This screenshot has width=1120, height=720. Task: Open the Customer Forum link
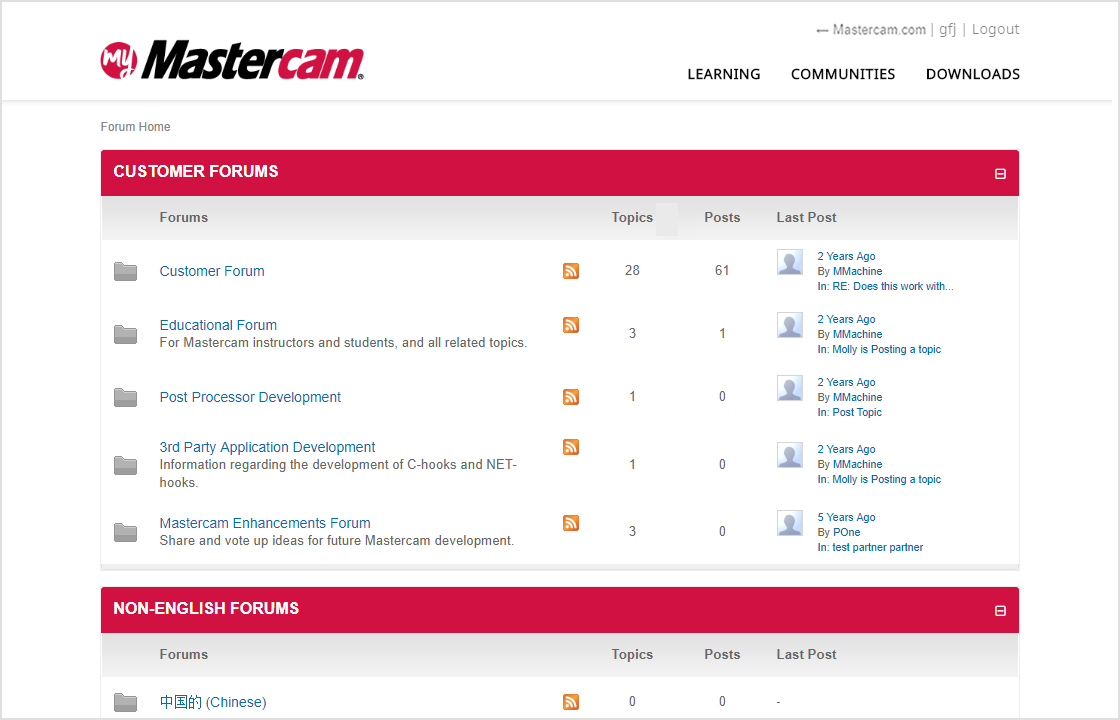pos(212,271)
